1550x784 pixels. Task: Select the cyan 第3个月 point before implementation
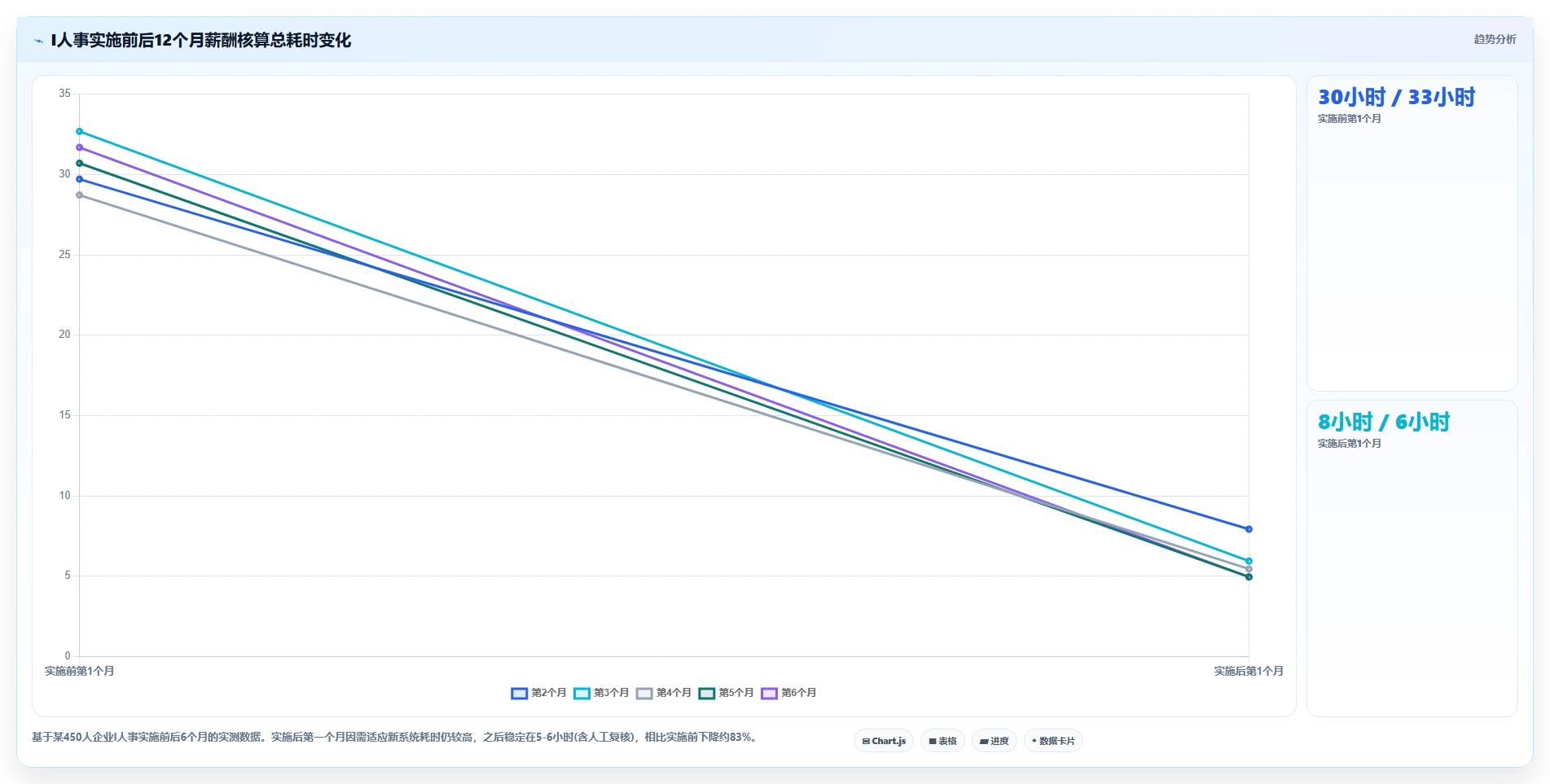[x=79, y=131]
